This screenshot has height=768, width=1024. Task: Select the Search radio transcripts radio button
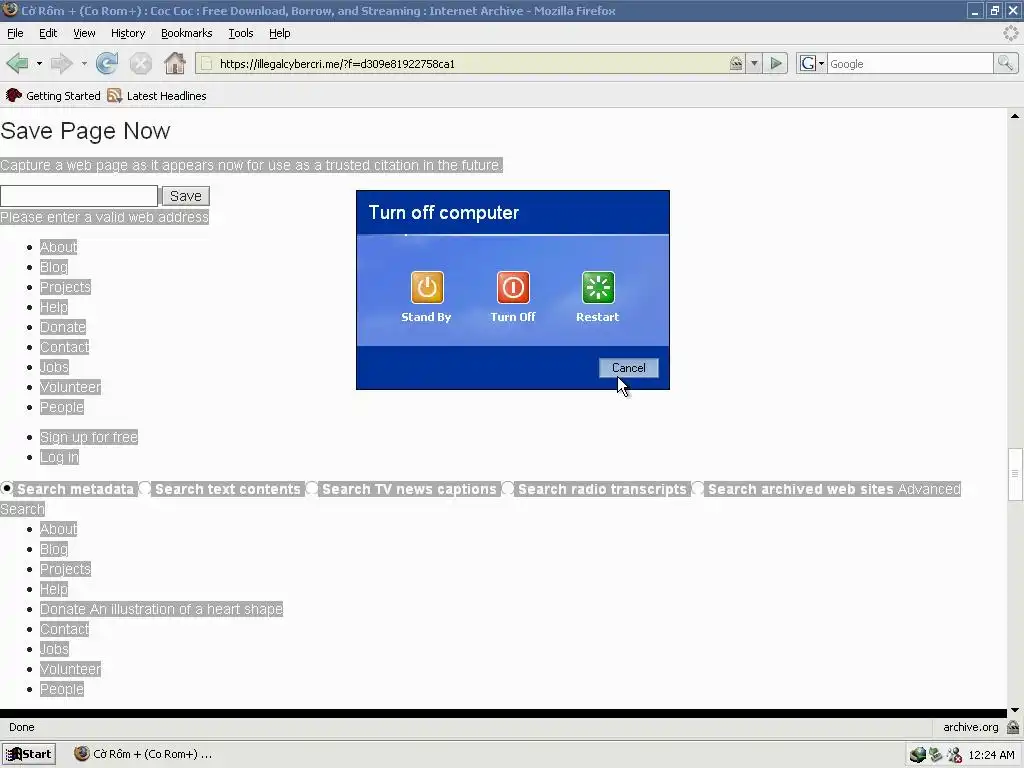(508, 488)
